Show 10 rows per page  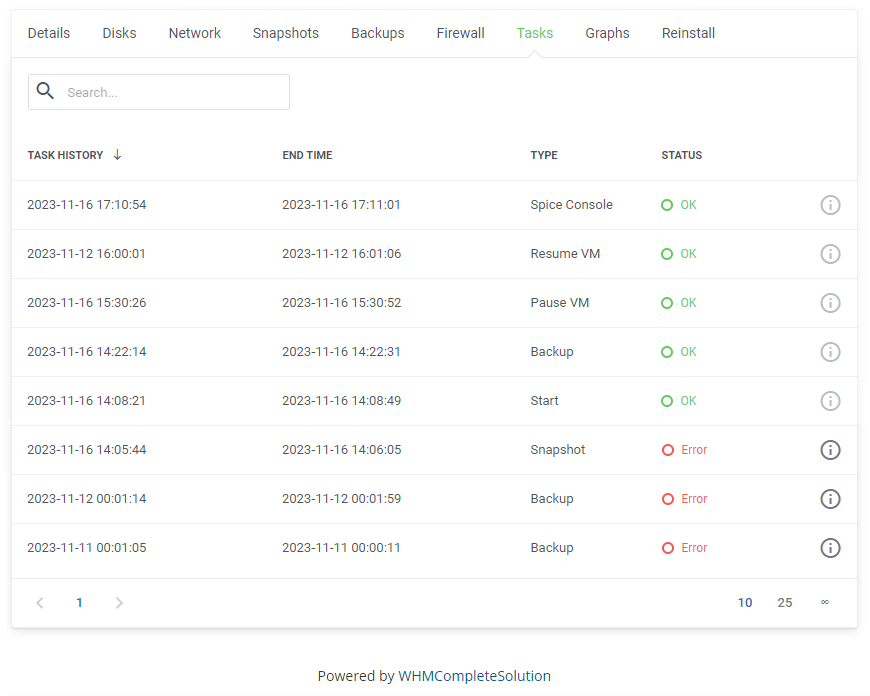pos(745,603)
